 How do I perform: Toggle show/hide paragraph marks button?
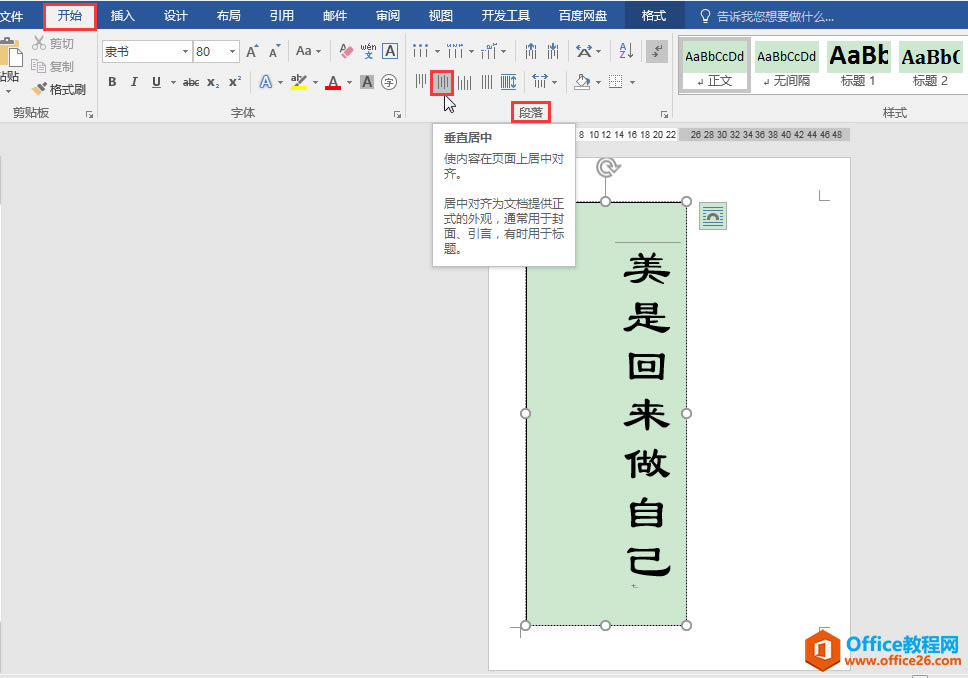point(657,51)
